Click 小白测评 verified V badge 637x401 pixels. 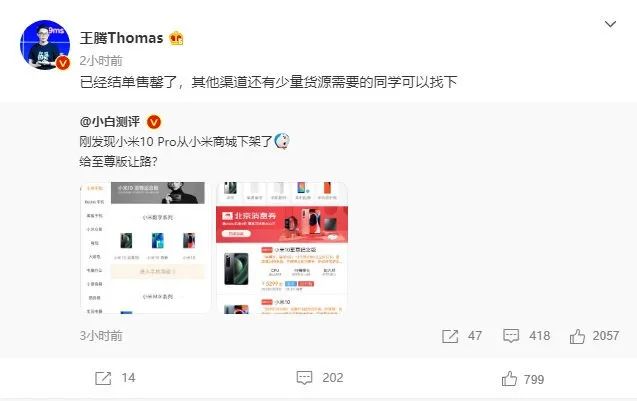(x=154, y=121)
